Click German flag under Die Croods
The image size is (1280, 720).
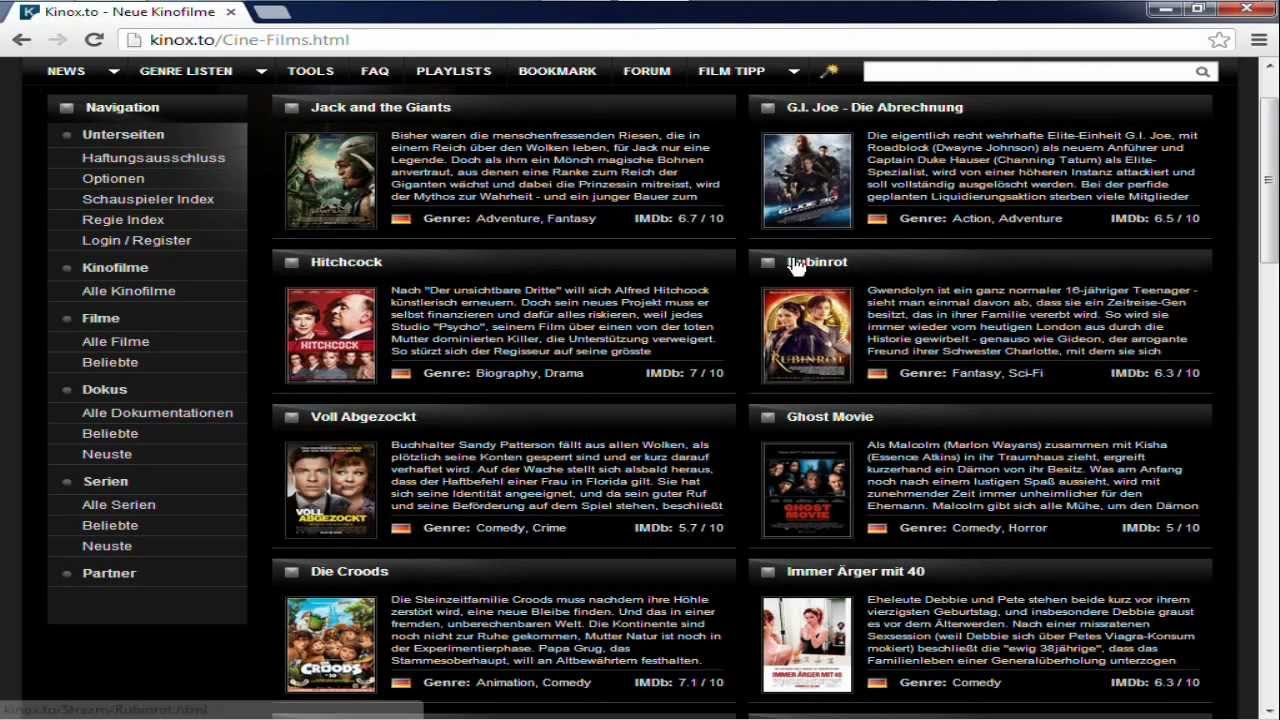coord(401,683)
